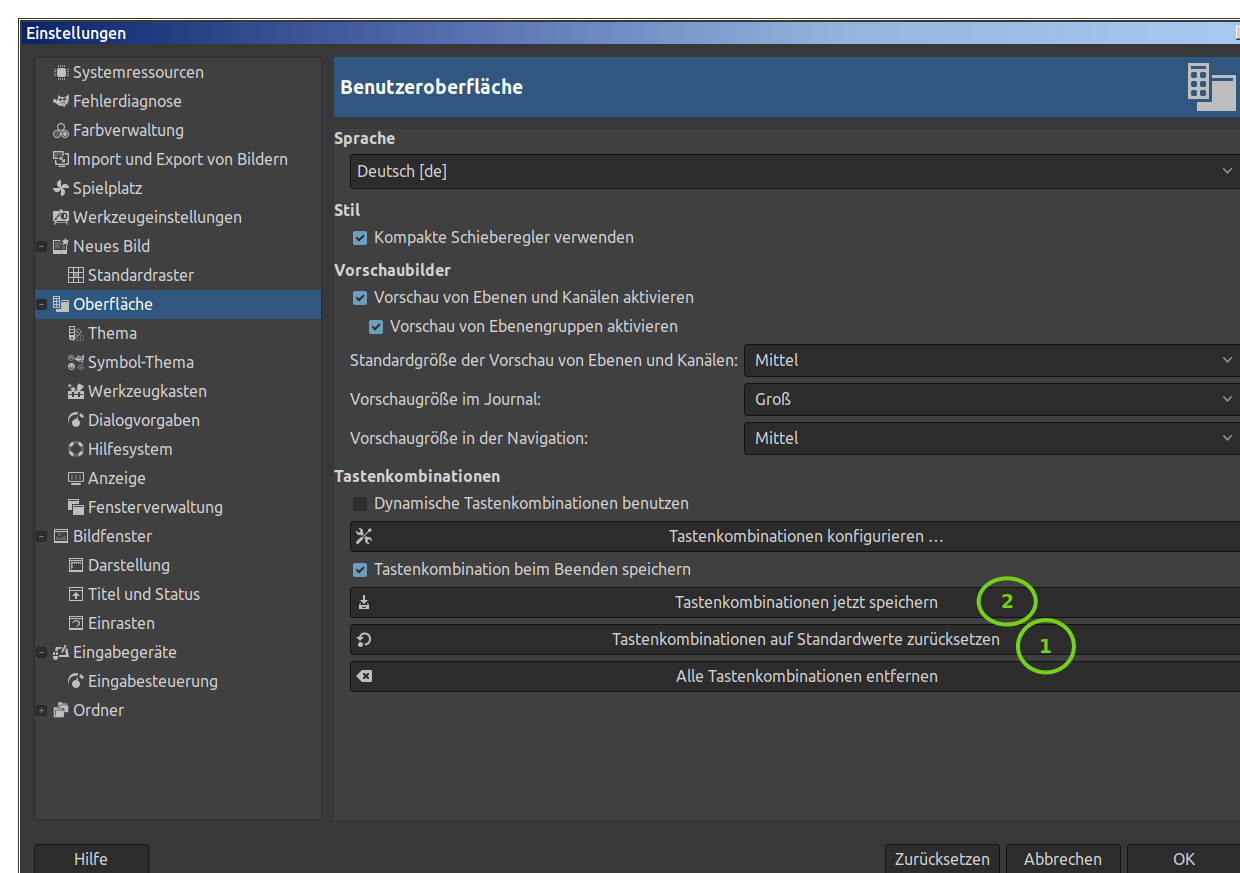1240x873 pixels.
Task: Click the Eingabegeräte icon
Action: pos(61,653)
